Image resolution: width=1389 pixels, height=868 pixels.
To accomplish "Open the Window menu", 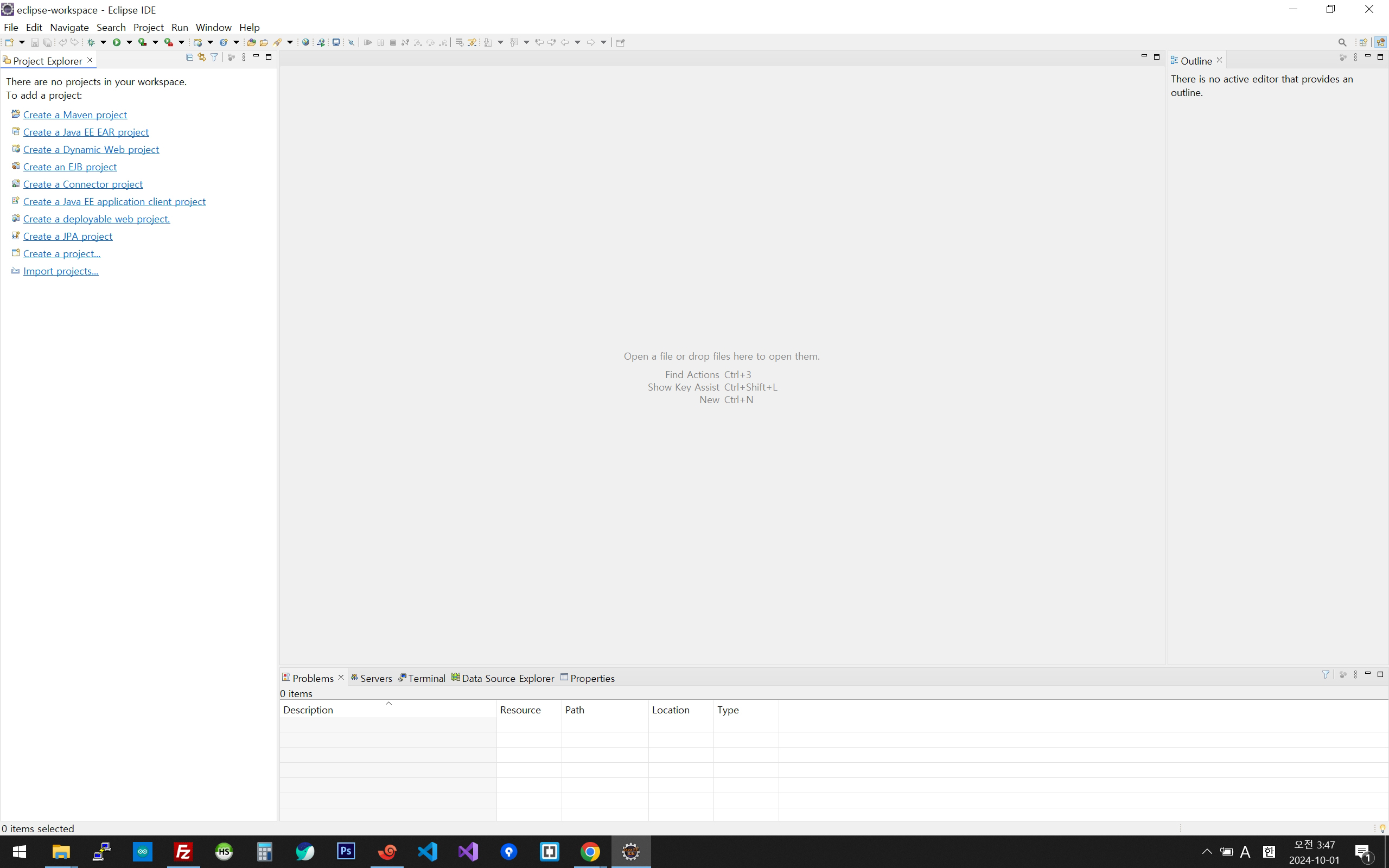I will pyautogui.click(x=213, y=27).
